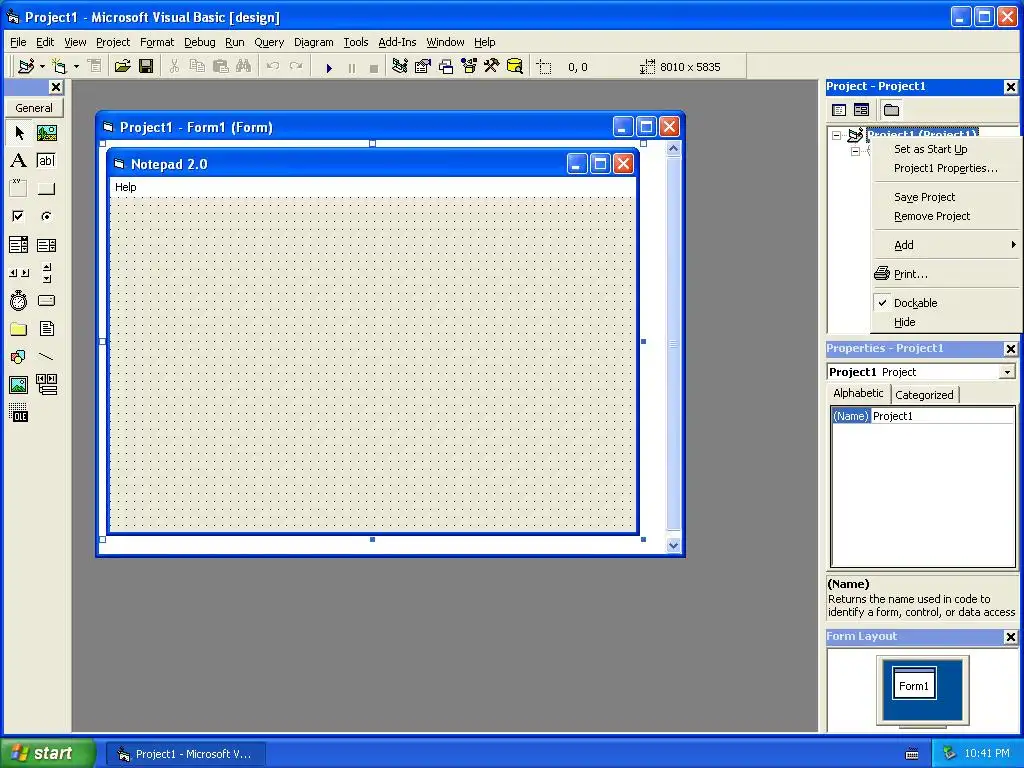Screen dimensions: 1024x768
Task: Collapse the Project1 tree node
Action: click(x=837, y=135)
